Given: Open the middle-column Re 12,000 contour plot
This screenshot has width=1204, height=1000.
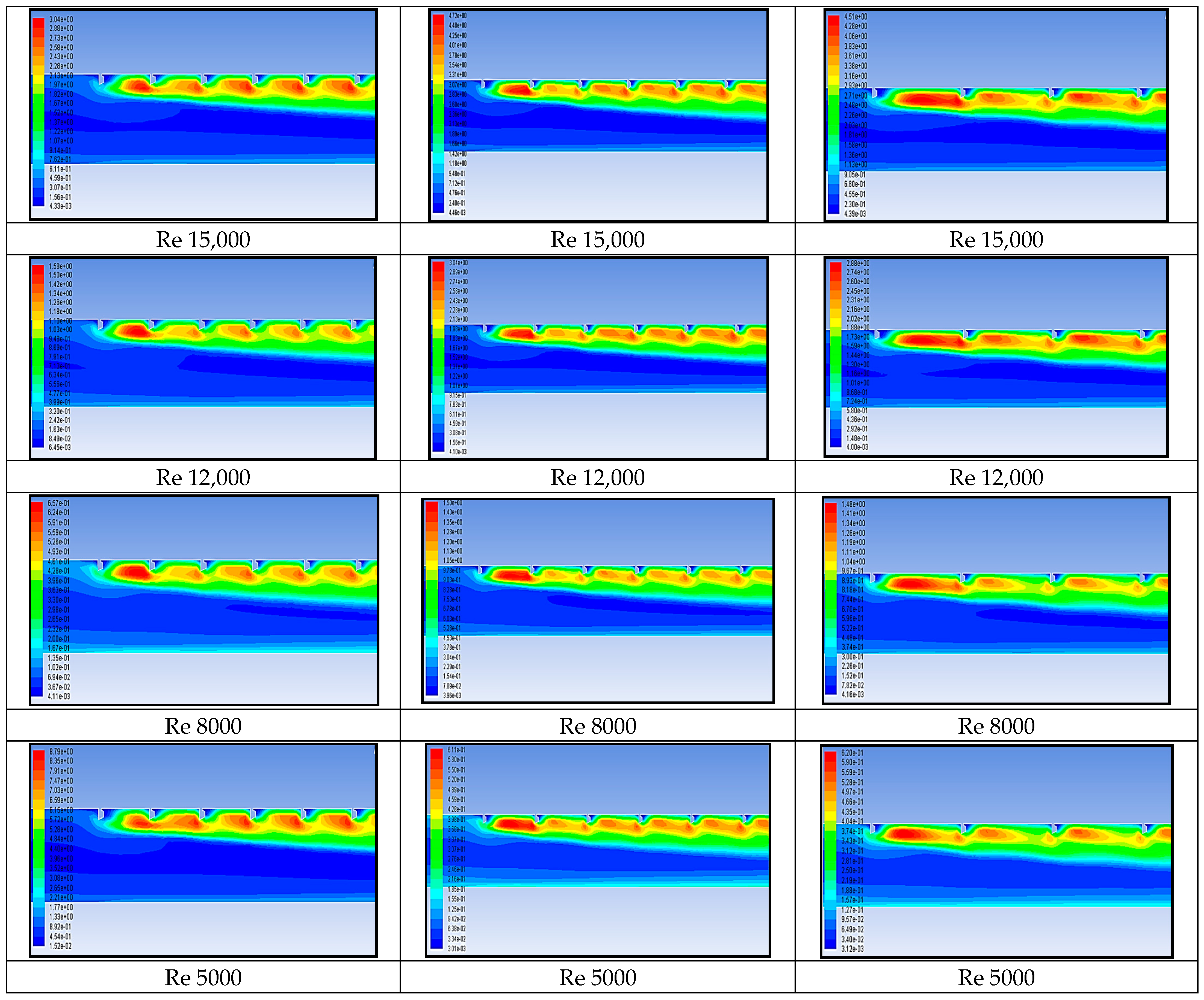Looking at the screenshot, I should tap(598, 358).
